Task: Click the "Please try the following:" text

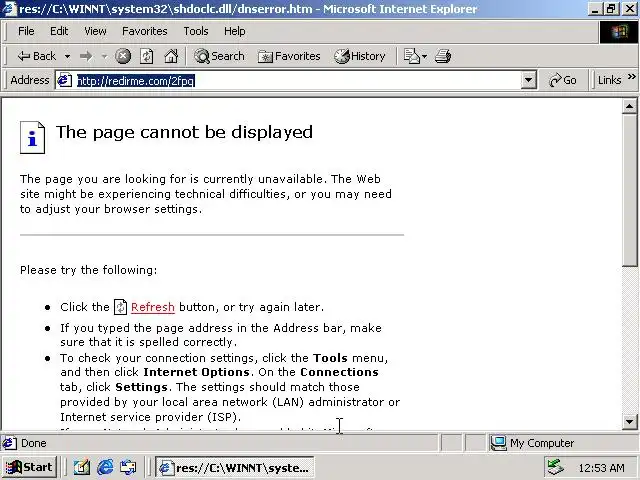Action: tap(89, 270)
